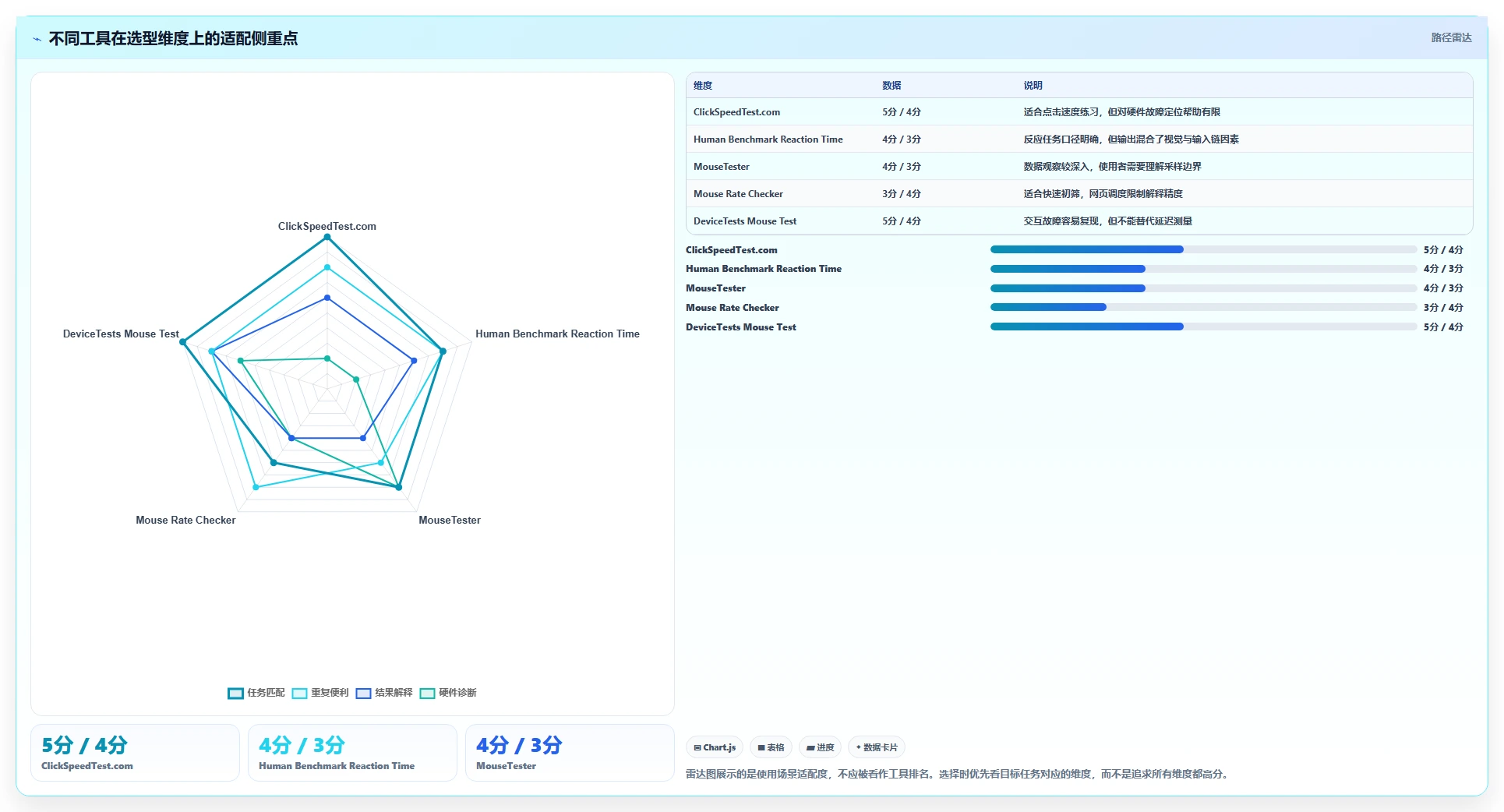
Task: Open the MouseTester 4分 / 3分 card
Action: tap(570, 753)
